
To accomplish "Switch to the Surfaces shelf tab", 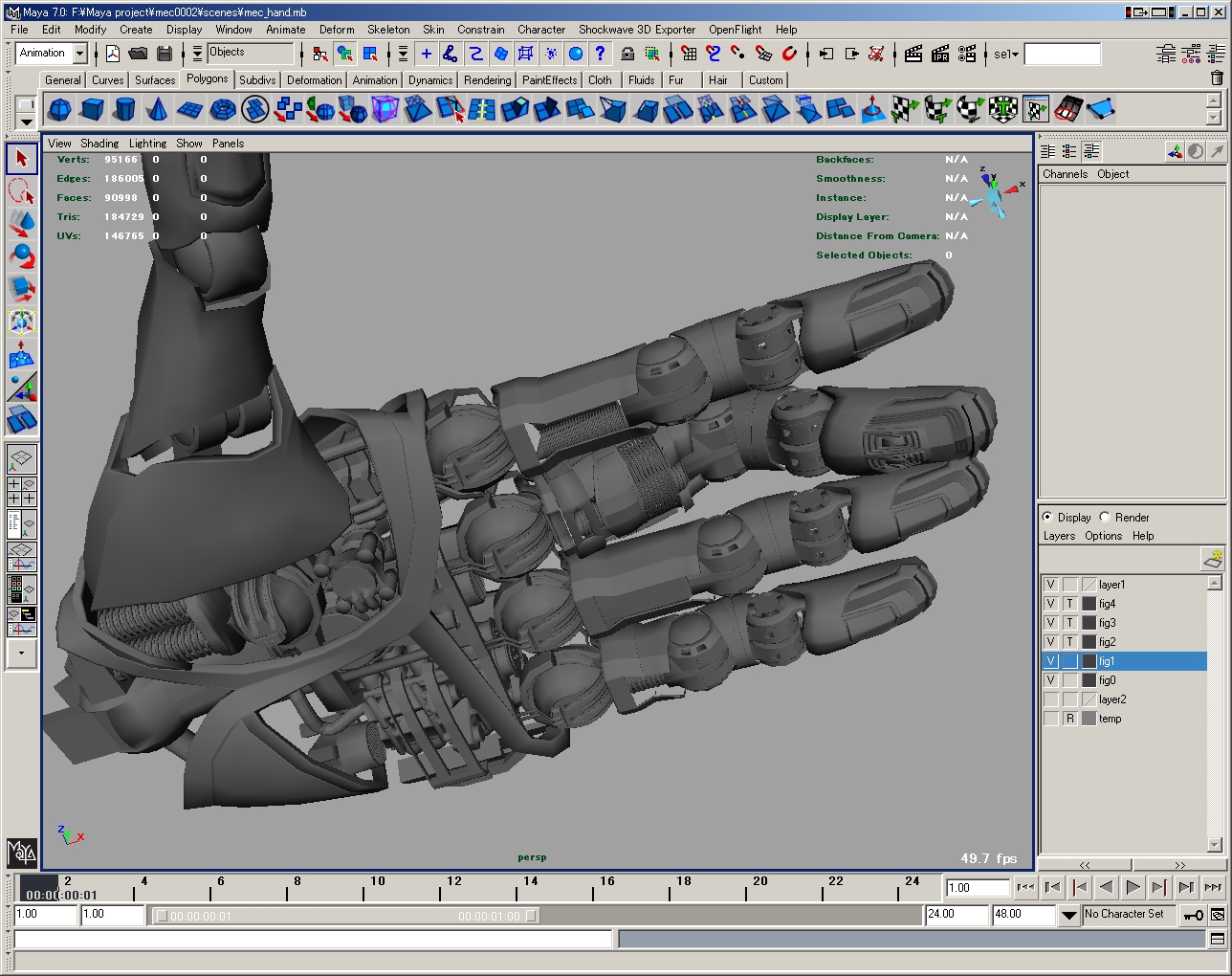I will click(154, 80).
